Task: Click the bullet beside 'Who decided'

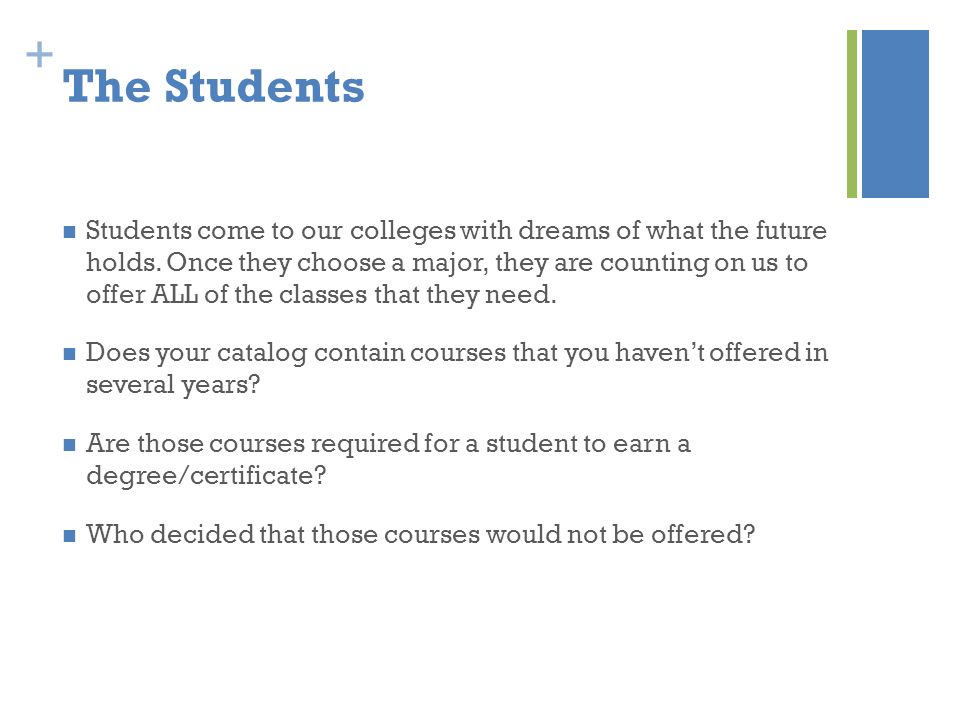Action: [69, 536]
